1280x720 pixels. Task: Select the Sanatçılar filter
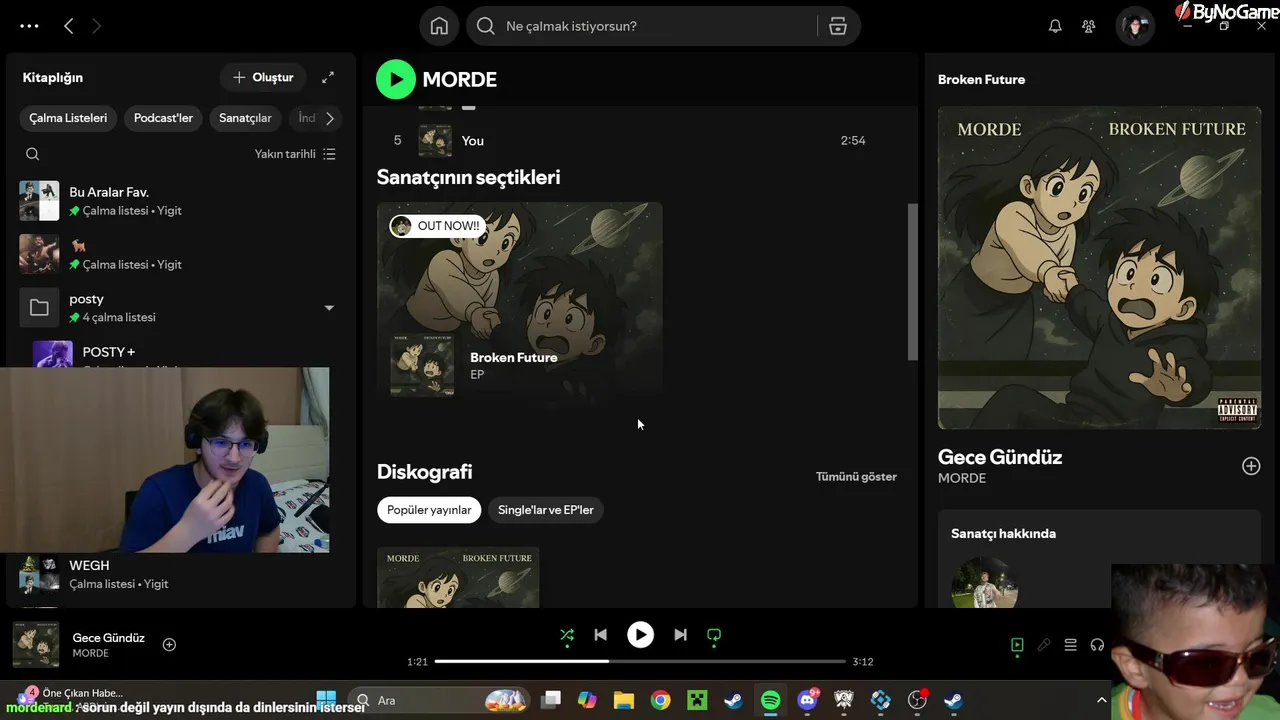(245, 118)
